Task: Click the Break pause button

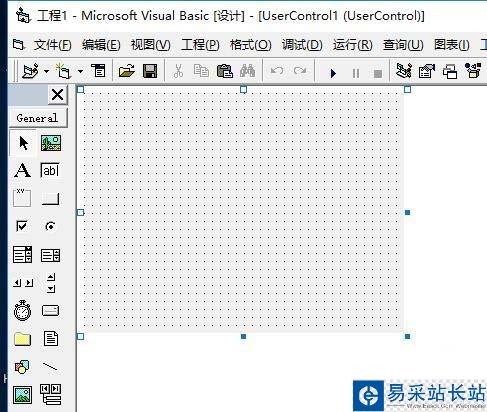Action: pos(356,73)
